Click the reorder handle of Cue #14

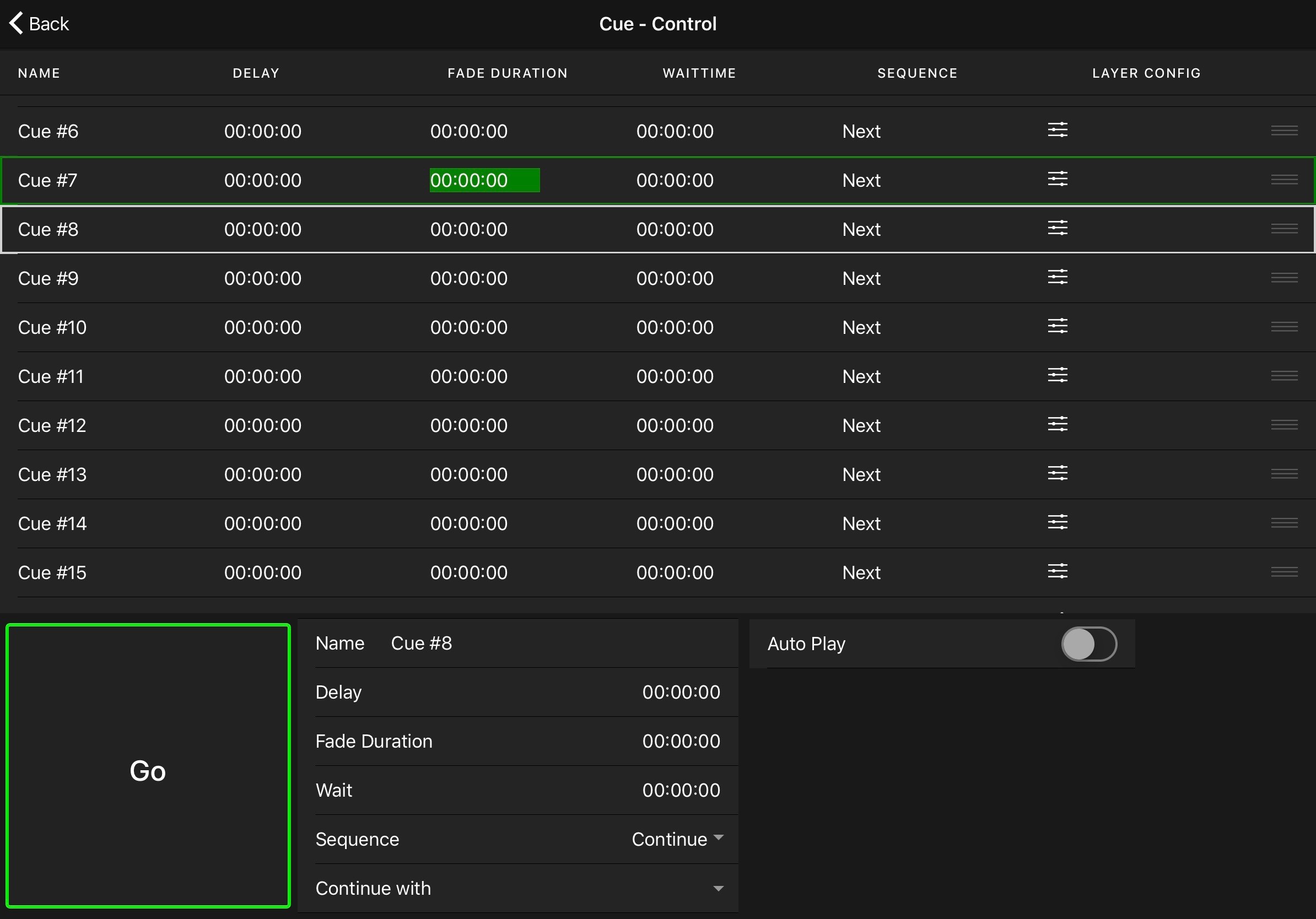click(1284, 523)
